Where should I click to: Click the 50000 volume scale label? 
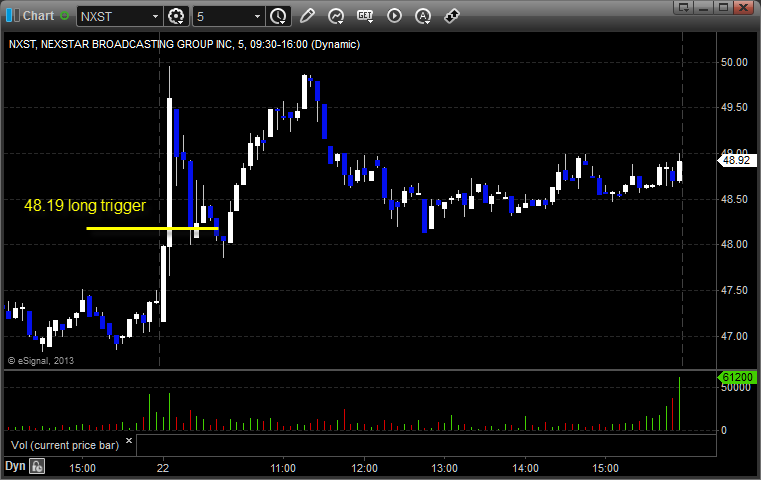pyautogui.click(x=736, y=388)
